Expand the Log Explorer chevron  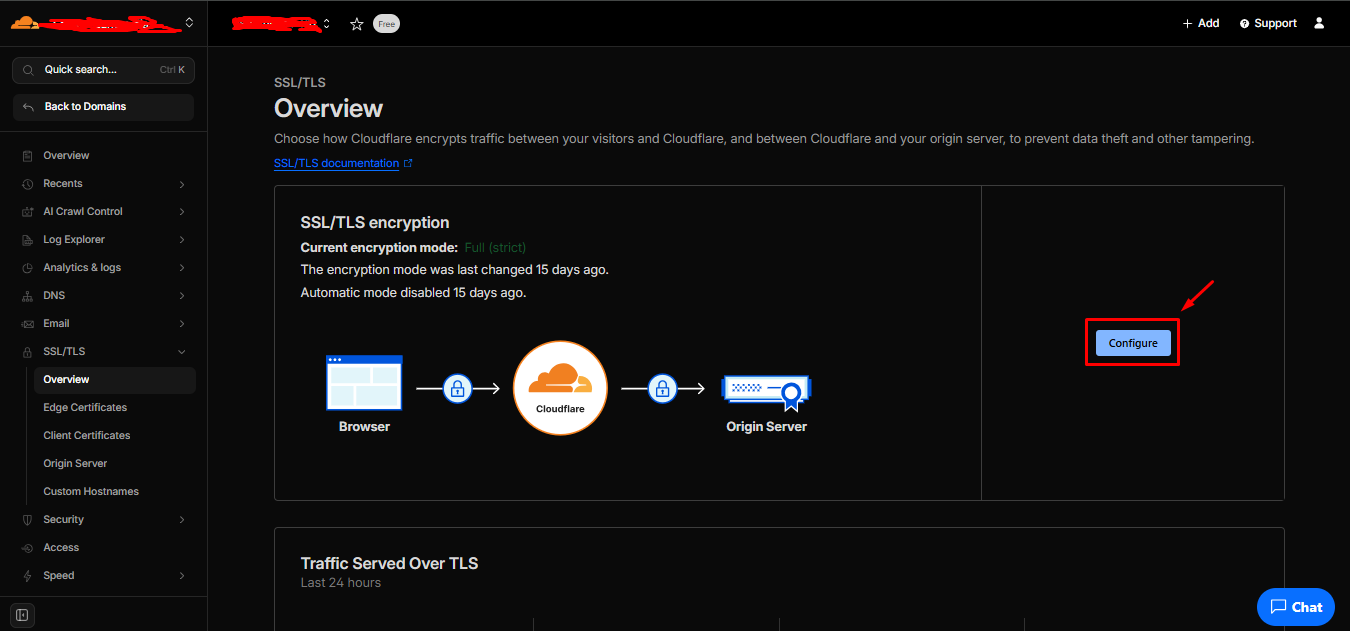tap(182, 240)
